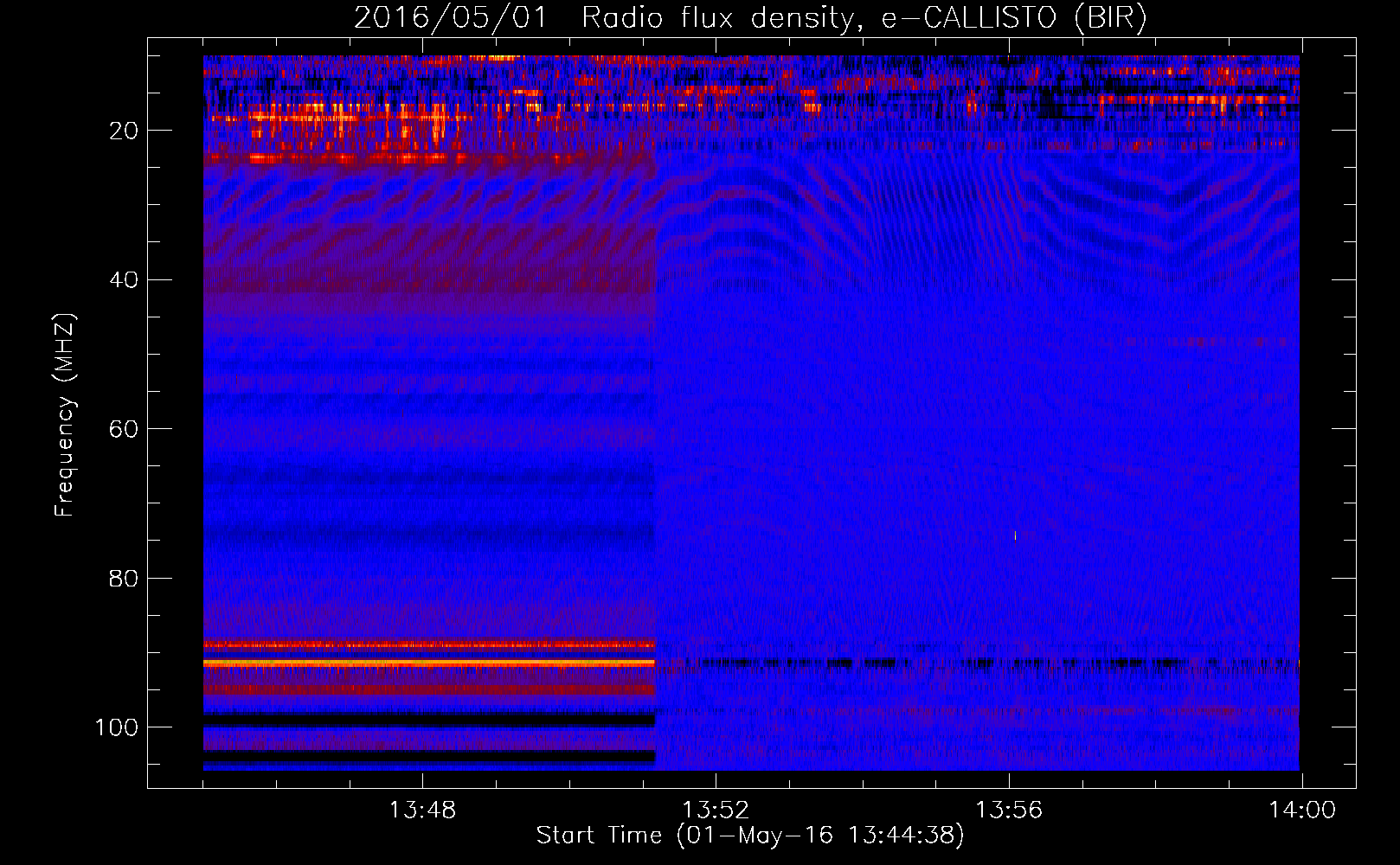Screen dimensions: 1400x865
Task: Click the small white spot near 13:56, 75 MHz
Action: [1015, 535]
